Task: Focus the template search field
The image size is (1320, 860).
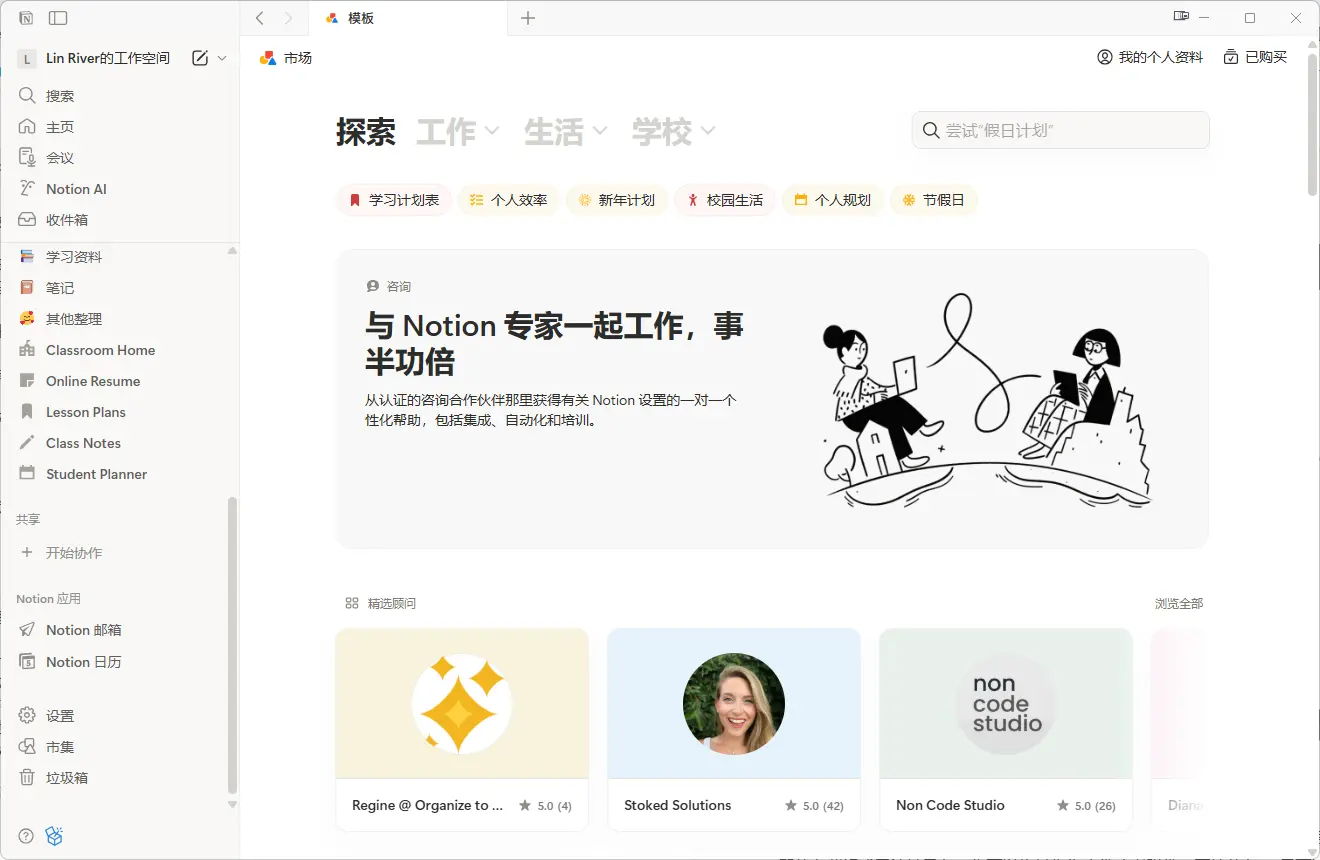Action: 1061,130
